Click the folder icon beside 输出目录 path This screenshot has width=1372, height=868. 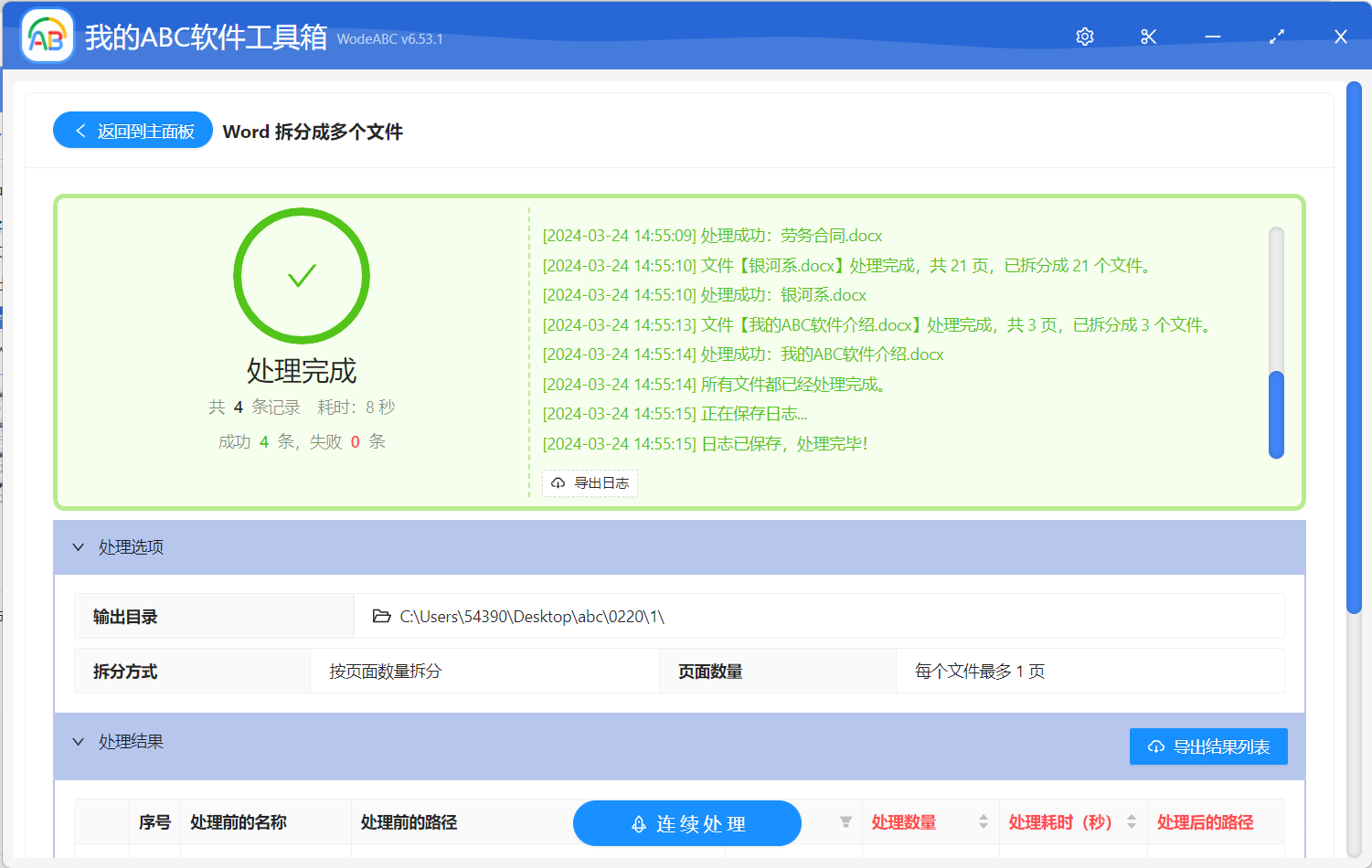point(382,615)
